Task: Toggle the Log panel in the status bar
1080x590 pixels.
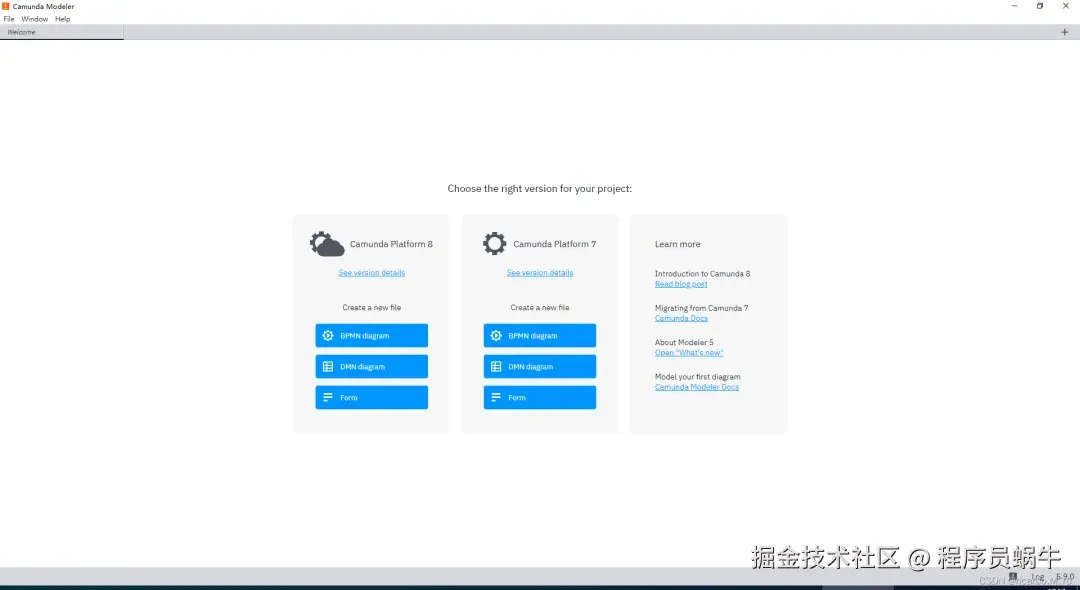Action: (x=1035, y=576)
